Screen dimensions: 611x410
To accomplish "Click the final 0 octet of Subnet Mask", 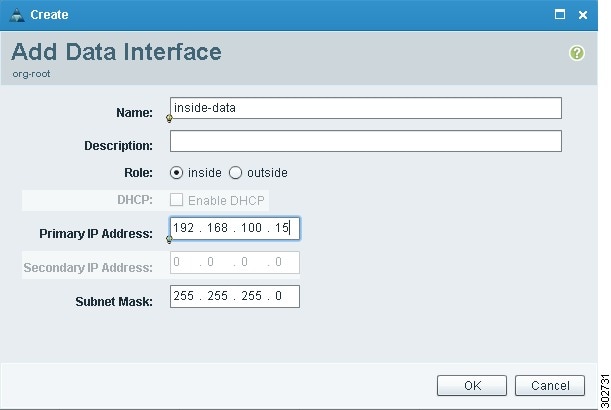I will tap(278, 296).
